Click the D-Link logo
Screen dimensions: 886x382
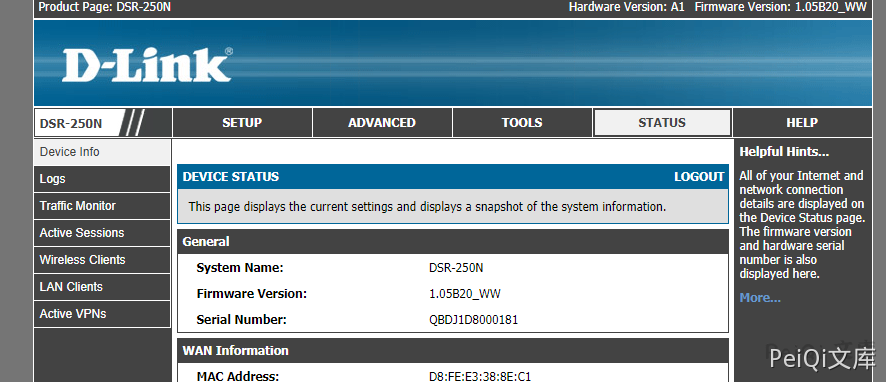(147, 65)
